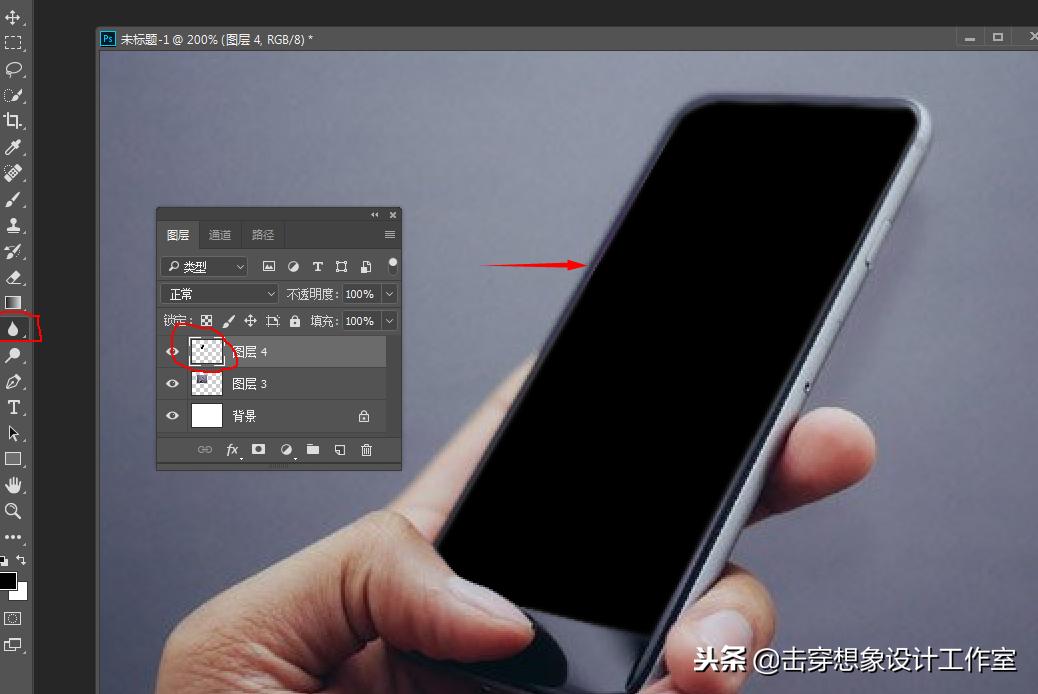Open the Add layer style fx menu
The image size is (1038, 694).
tap(233, 450)
